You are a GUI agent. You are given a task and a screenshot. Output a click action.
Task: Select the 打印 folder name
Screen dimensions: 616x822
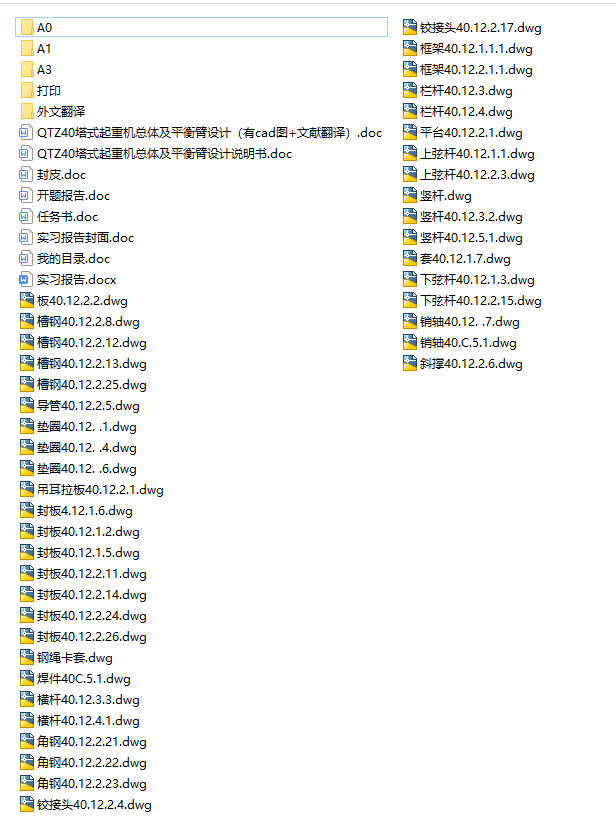(x=49, y=91)
